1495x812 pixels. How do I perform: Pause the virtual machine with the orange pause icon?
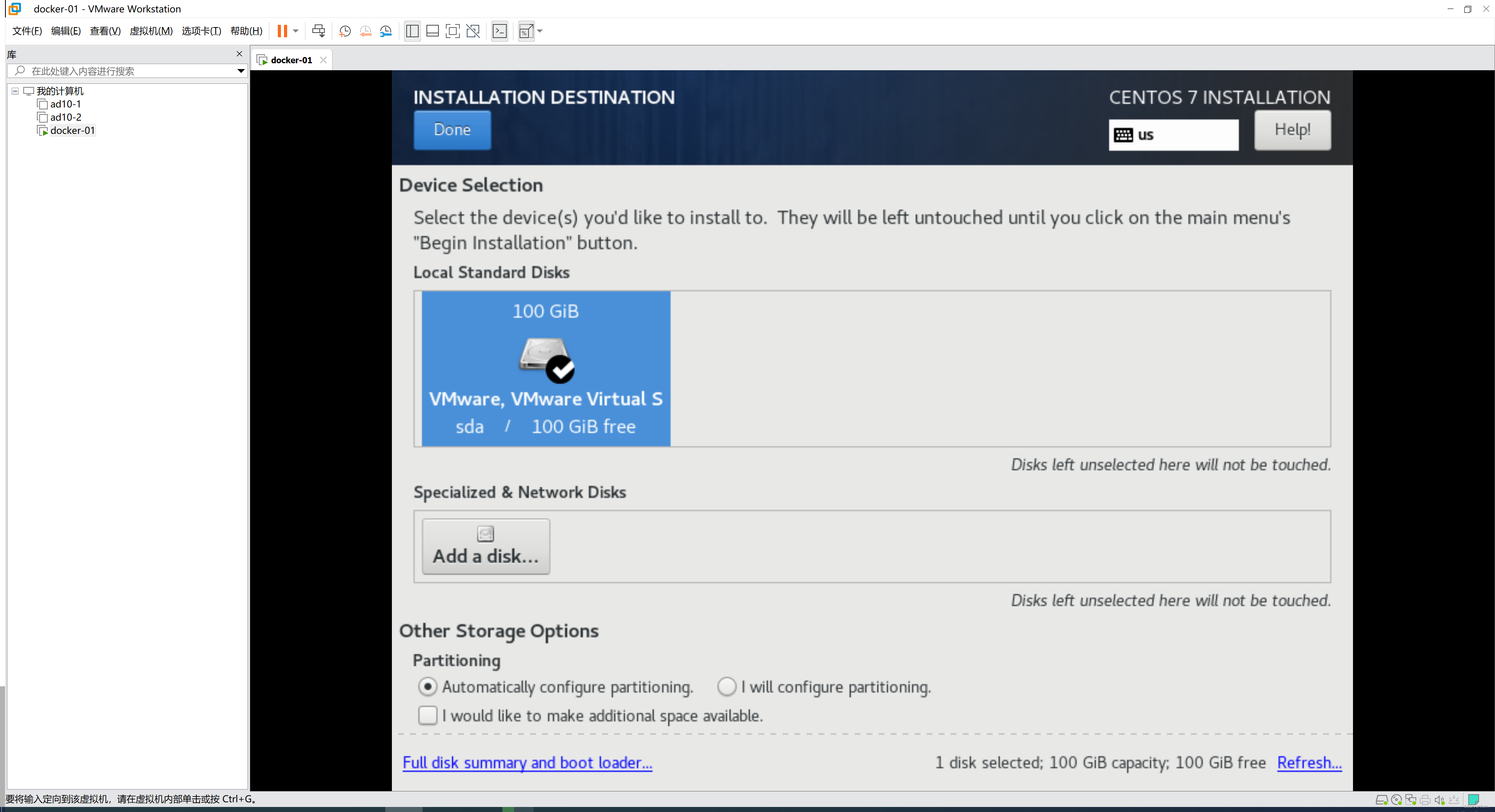coord(282,31)
